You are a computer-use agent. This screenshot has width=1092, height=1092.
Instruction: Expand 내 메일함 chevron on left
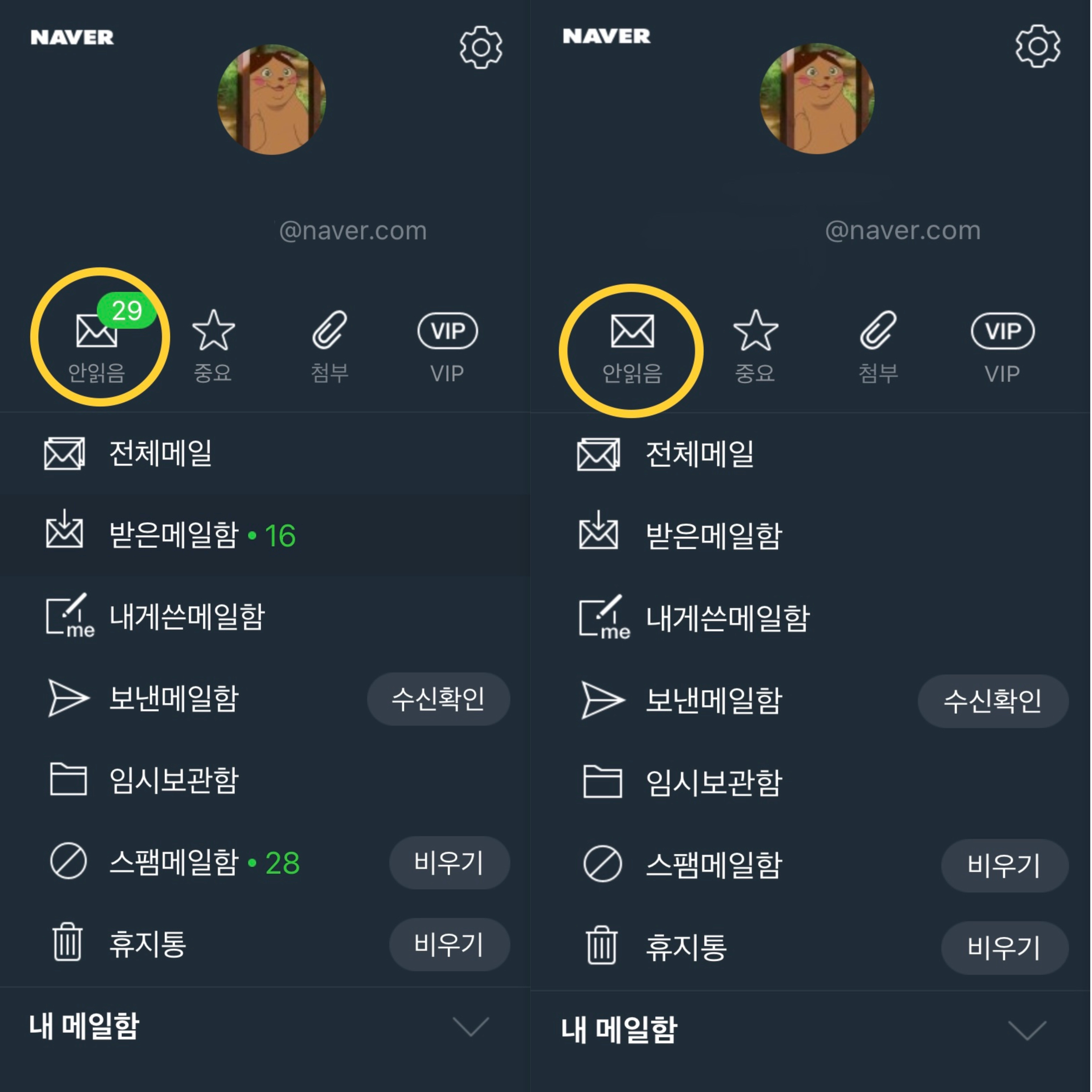tap(471, 1026)
